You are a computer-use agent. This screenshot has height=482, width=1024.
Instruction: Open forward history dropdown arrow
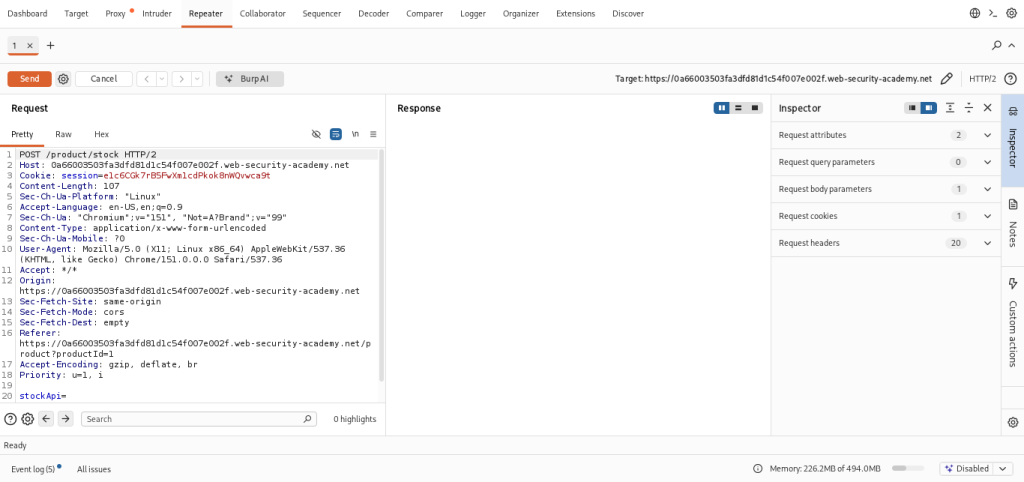point(197,79)
